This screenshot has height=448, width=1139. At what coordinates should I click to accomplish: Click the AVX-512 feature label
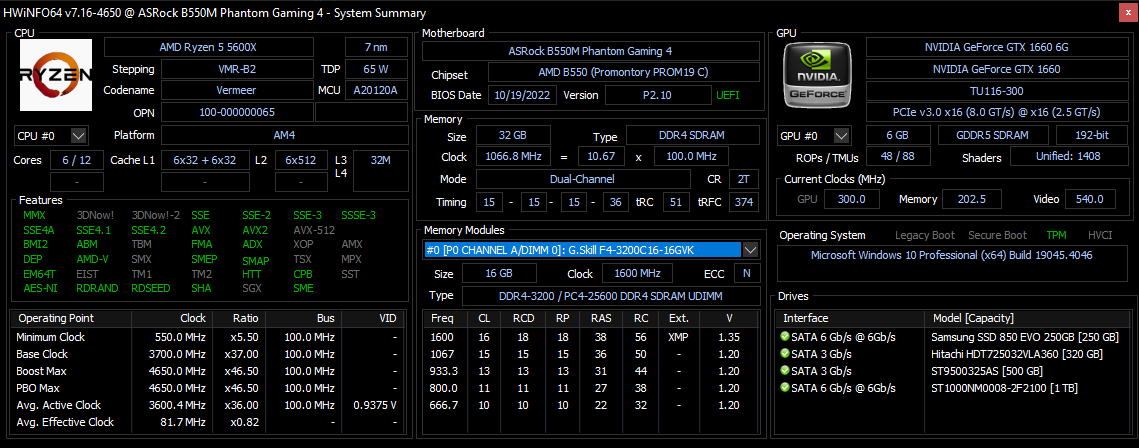[314, 230]
